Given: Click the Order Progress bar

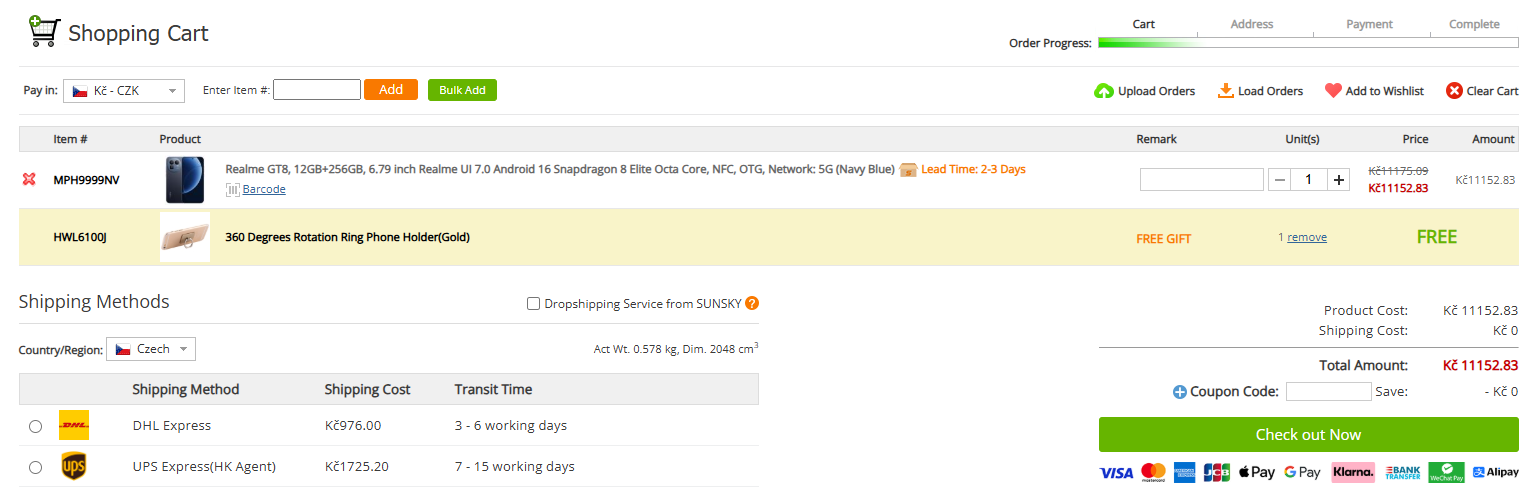Looking at the screenshot, I should tap(1308, 43).
